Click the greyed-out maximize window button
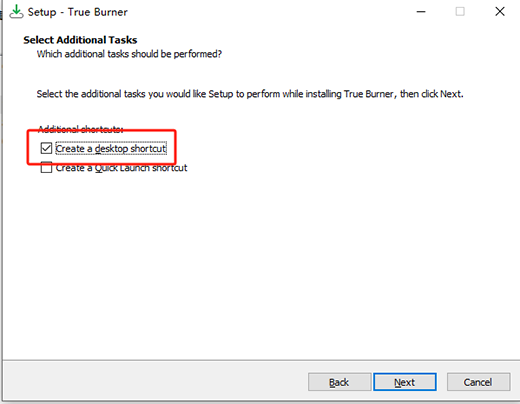Viewport: 520px width, 404px height. pyautogui.click(x=460, y=12)
